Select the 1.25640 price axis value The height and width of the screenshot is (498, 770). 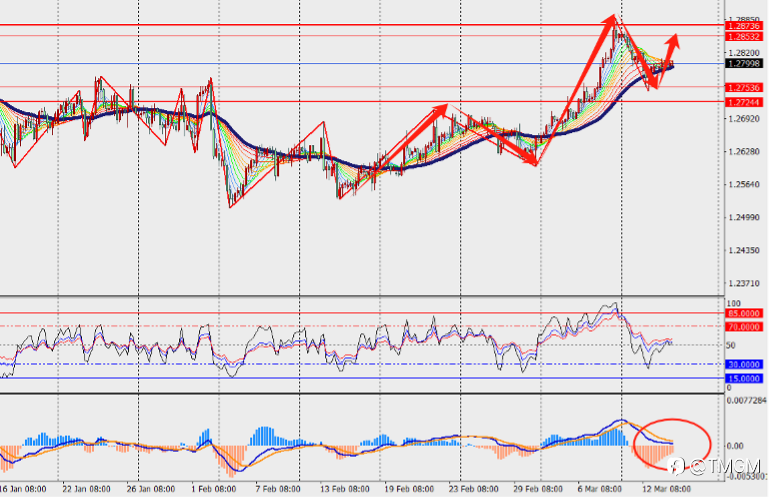[744, 185]
